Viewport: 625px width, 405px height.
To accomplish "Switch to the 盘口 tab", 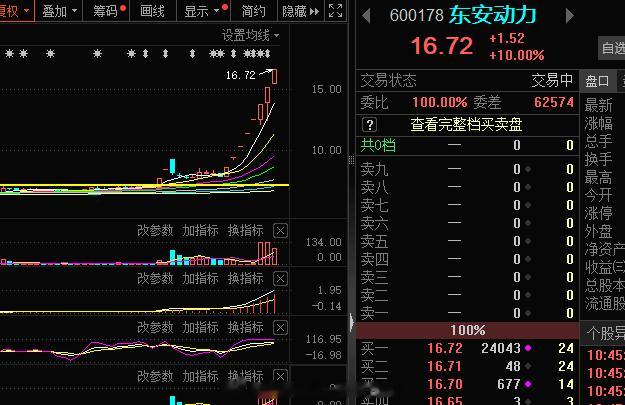I will click(x=597, y=81).
